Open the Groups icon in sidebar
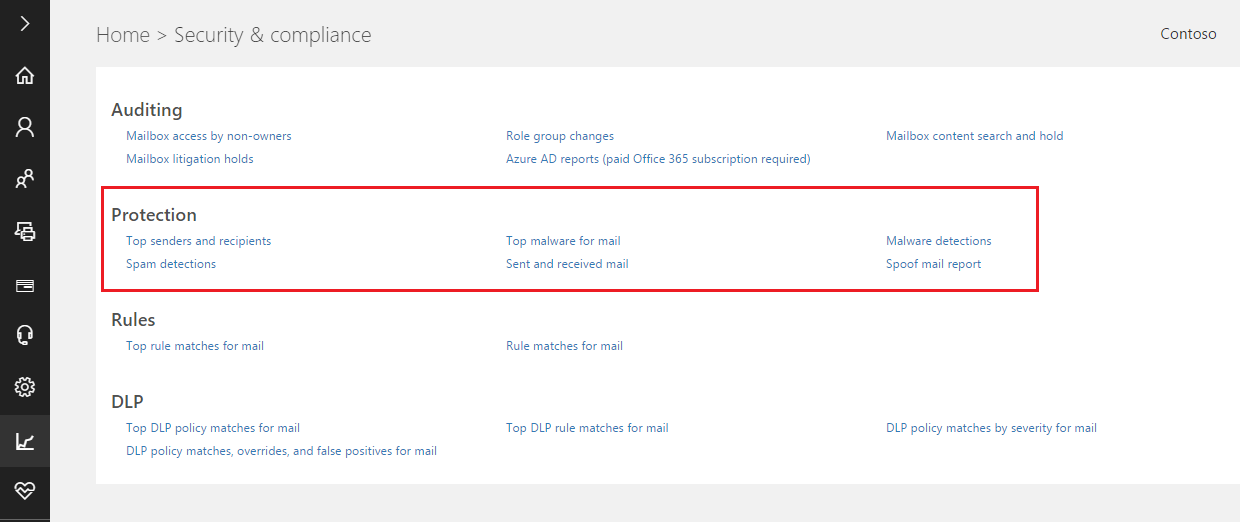Image resolution: width=1240 pixels, height=522 pixels. (x=25, y=180)
